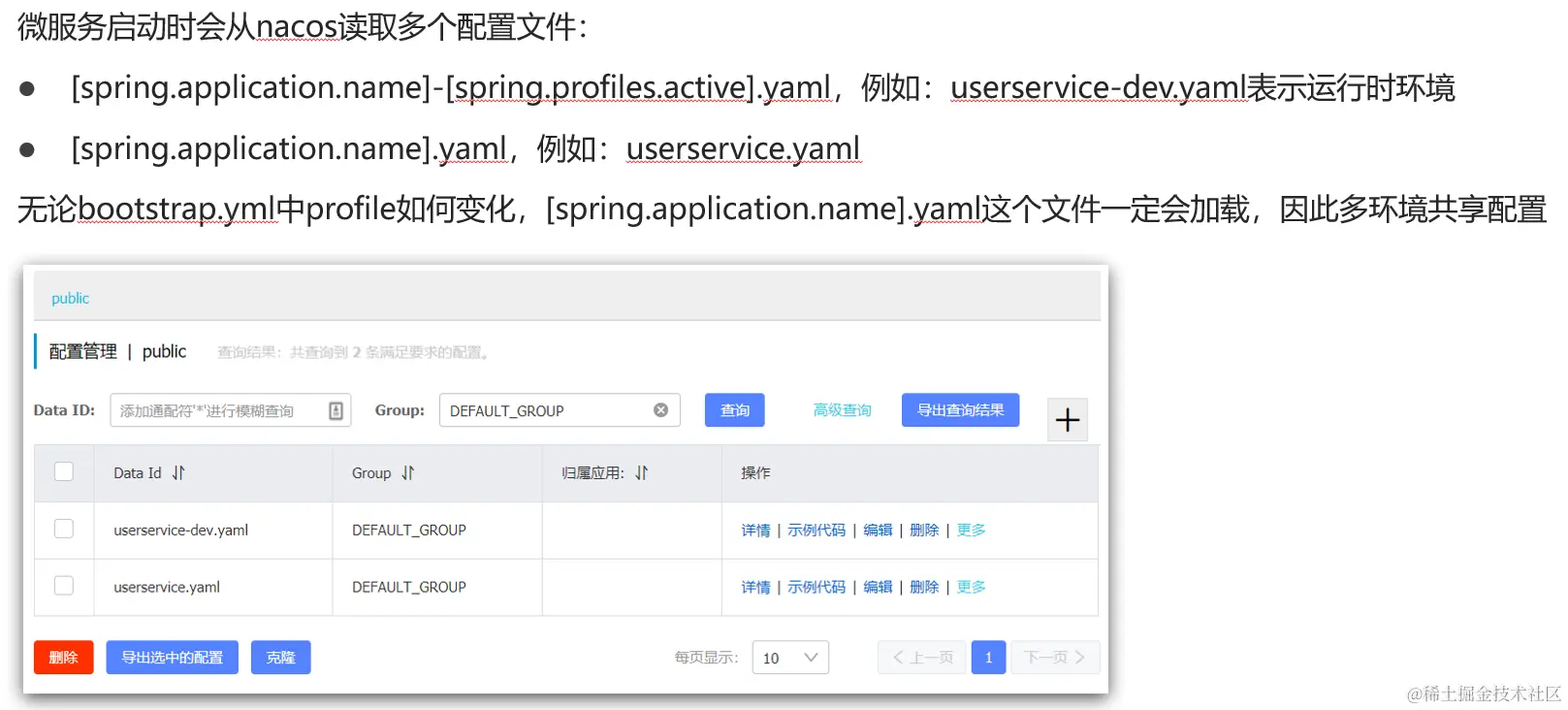Image resolution: width=1568 pixels, height=710 pixels.
Task: Click the plus icon to add config
Action: tap(1068, 420)
